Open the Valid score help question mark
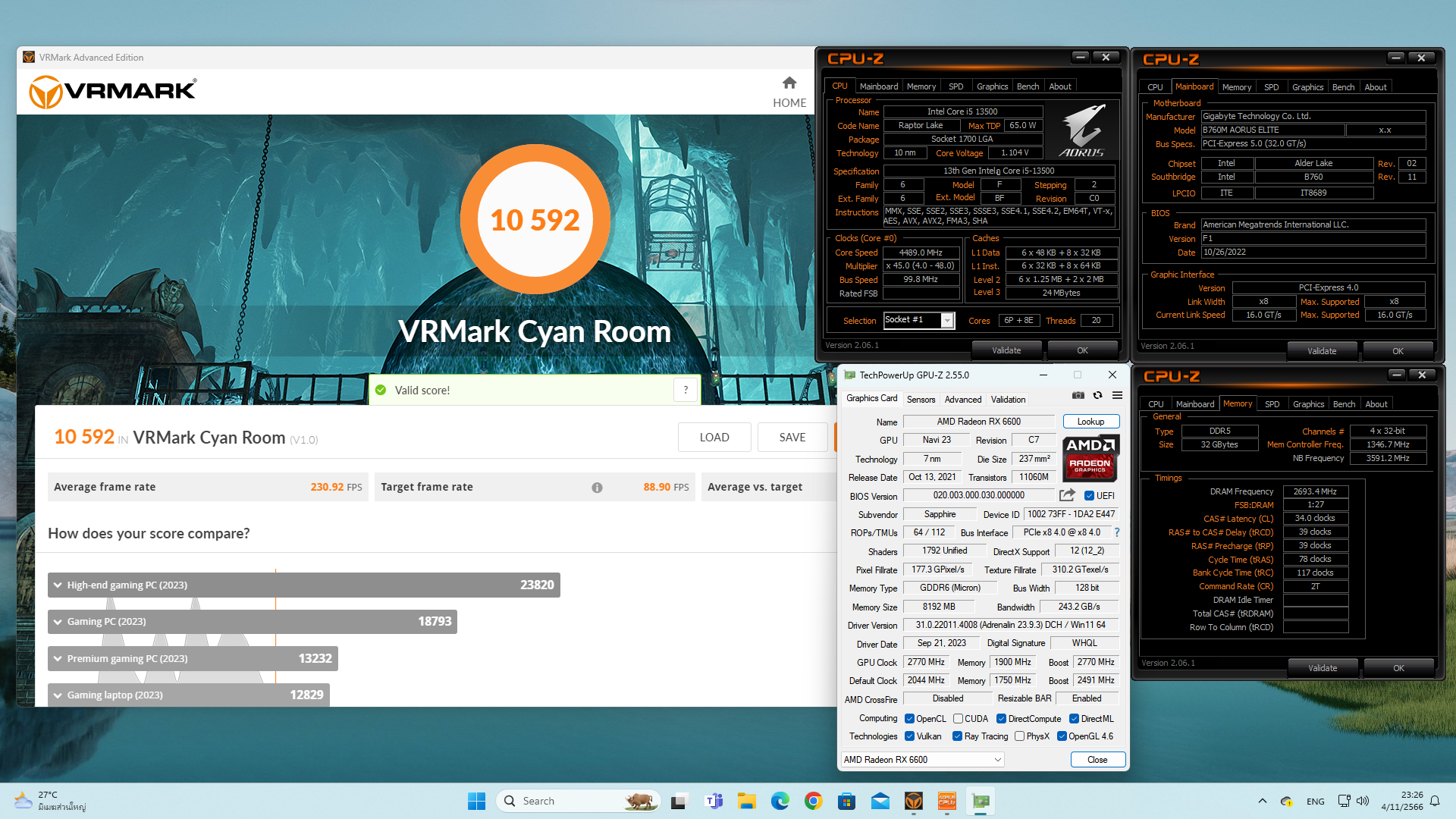 pos(686,390)
